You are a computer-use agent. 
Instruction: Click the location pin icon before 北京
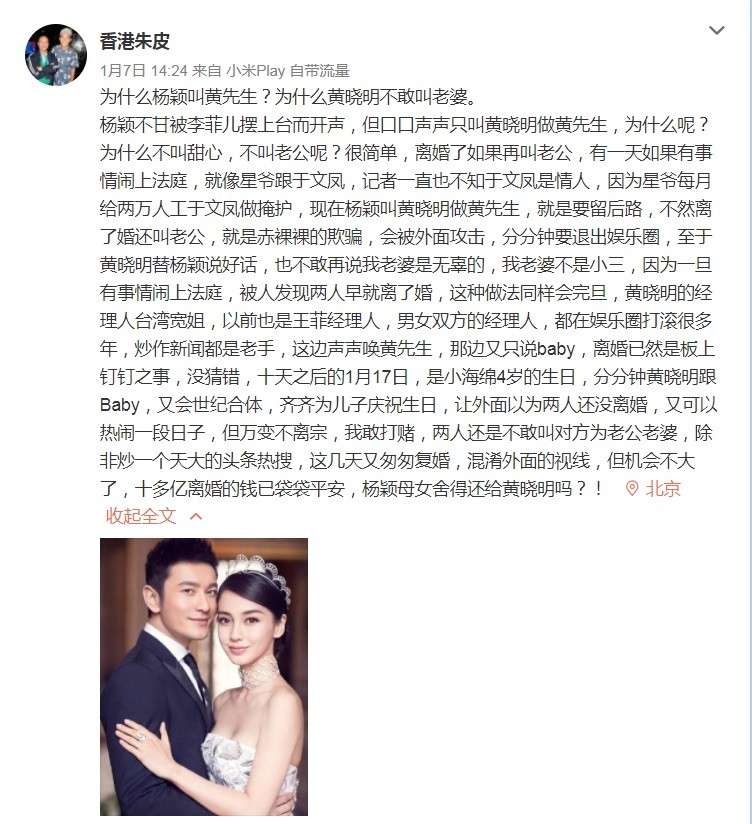point(632,489)
